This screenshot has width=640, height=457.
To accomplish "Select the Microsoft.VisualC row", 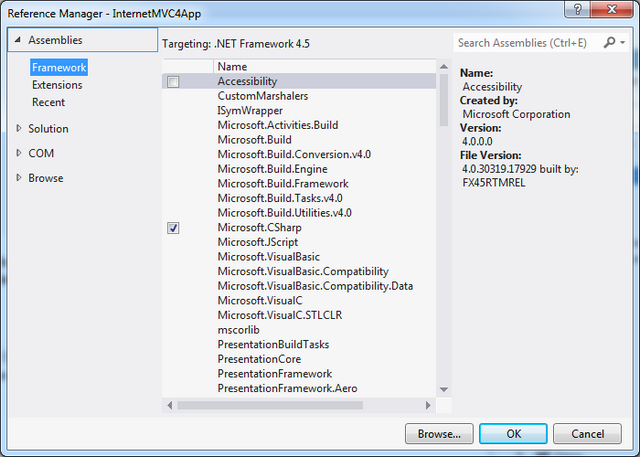I will tap(299, 301).
